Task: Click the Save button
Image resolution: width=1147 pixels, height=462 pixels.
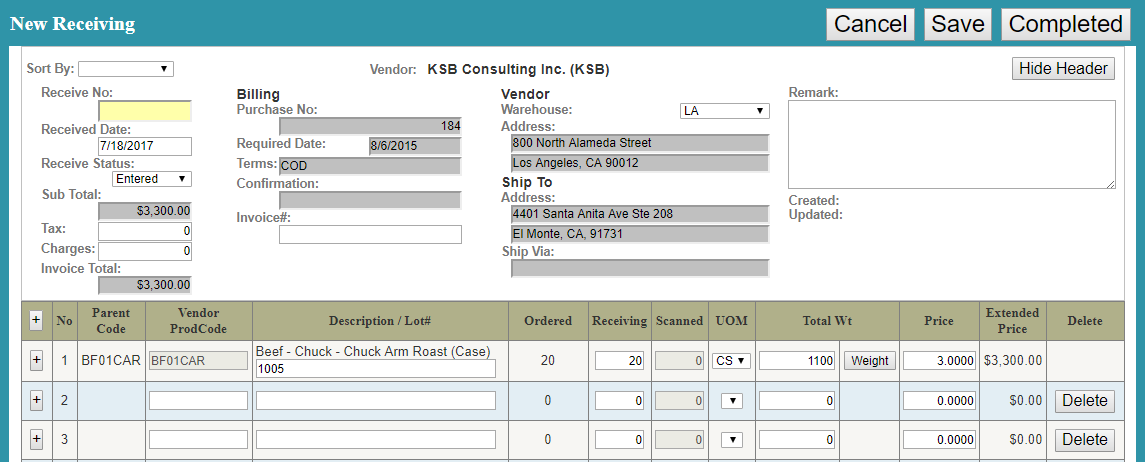Action: point(958,24)
